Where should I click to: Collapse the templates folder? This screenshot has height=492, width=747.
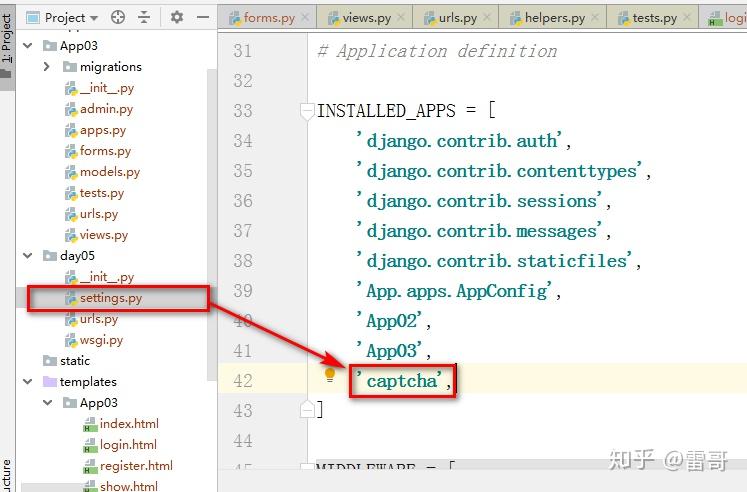(28, 382)
